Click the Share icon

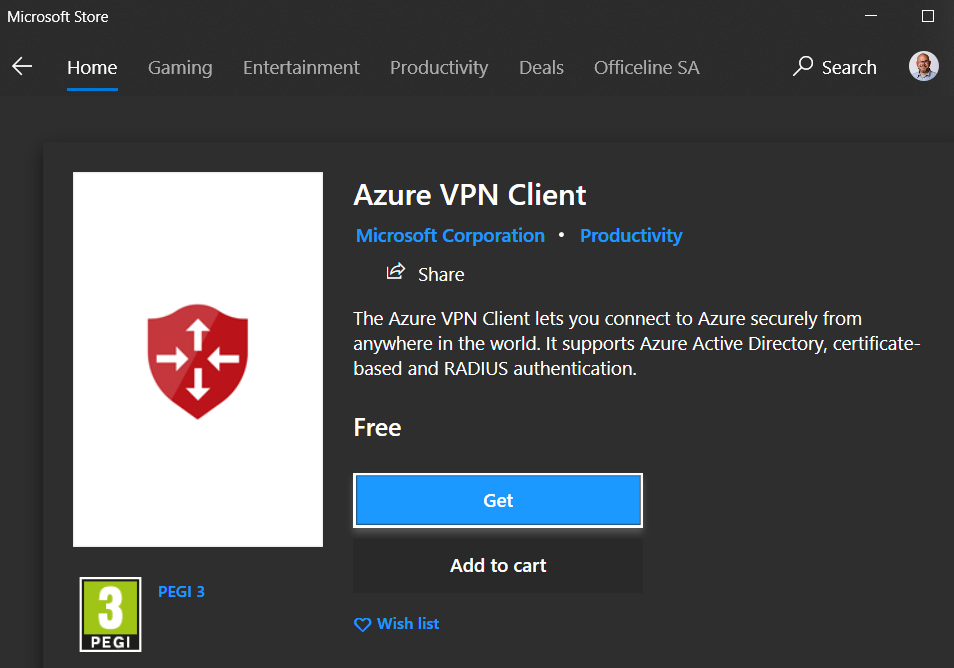(x=396, y=272)
